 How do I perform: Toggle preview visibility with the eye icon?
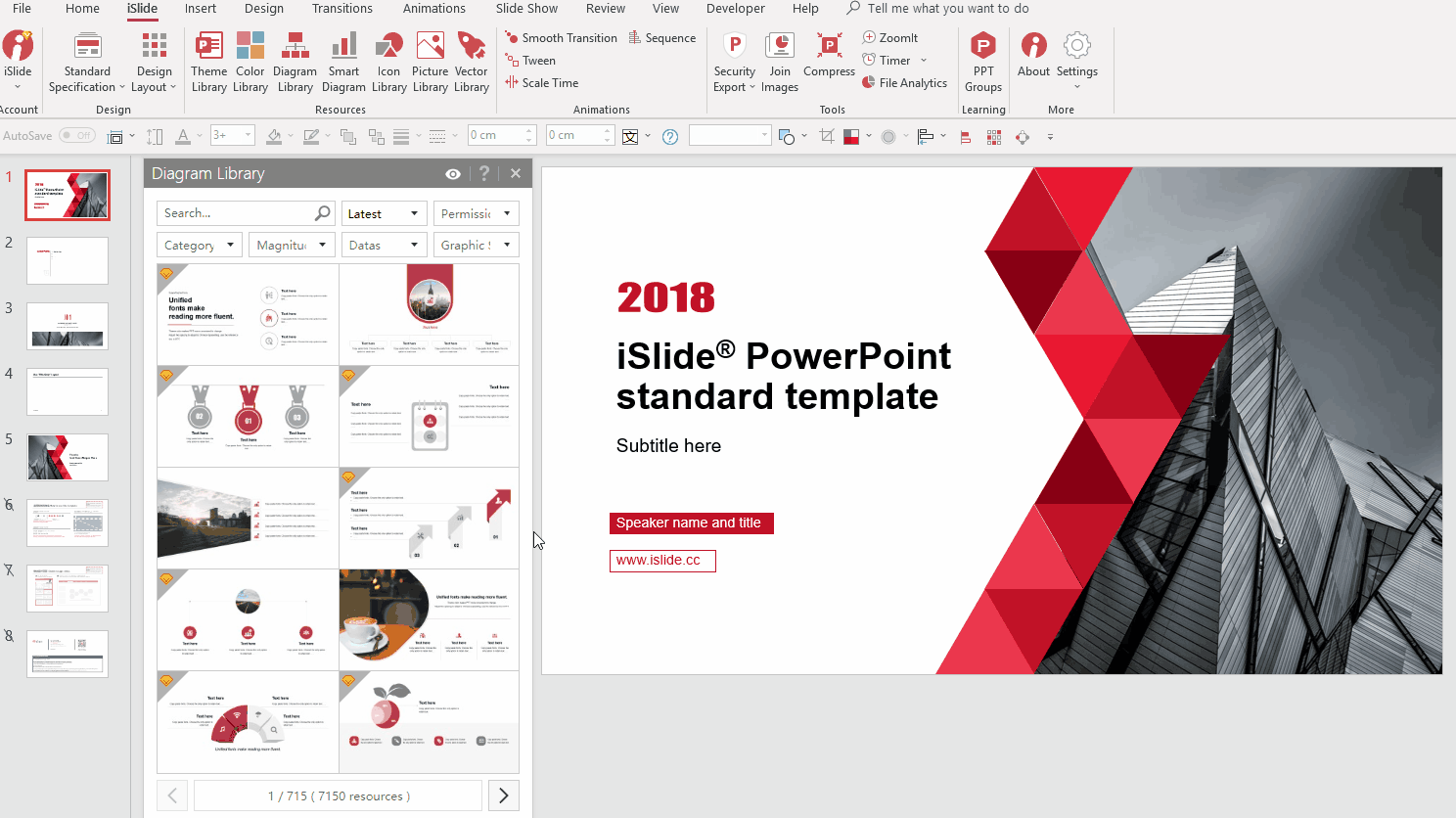452,173
